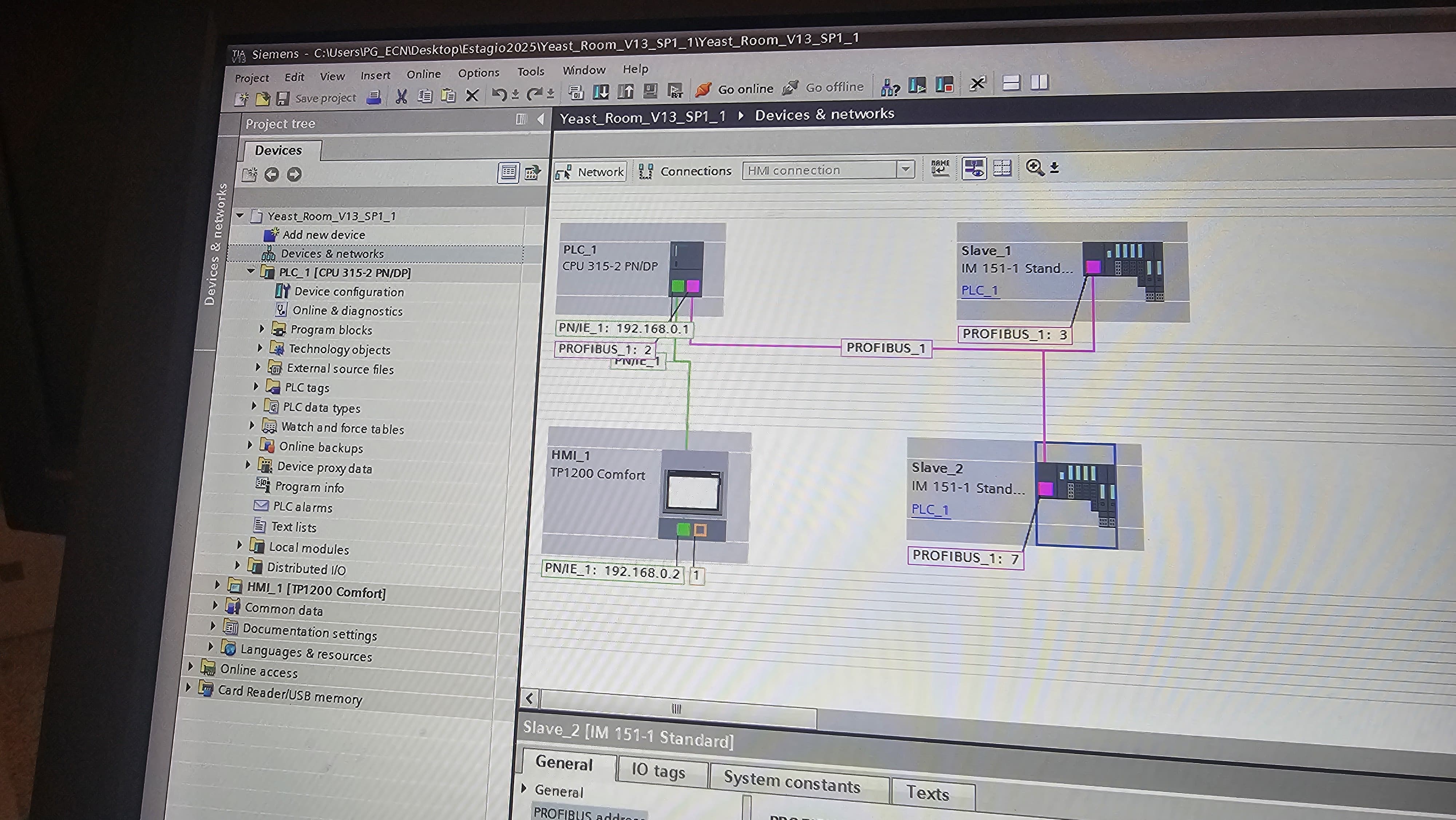1456x820 pixels.
Task: Open Device configuration in project tree
Action: pos(349,292)
